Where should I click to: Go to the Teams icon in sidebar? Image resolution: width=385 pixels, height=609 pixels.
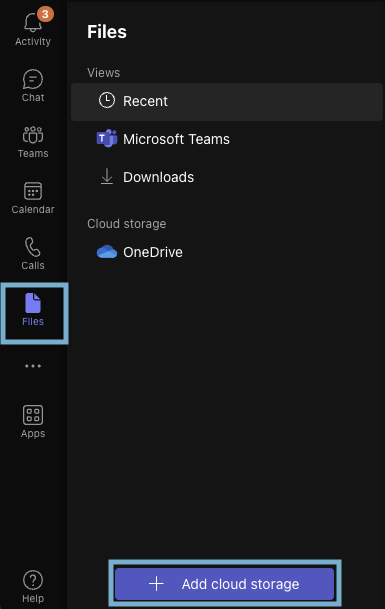coord(33,135)
